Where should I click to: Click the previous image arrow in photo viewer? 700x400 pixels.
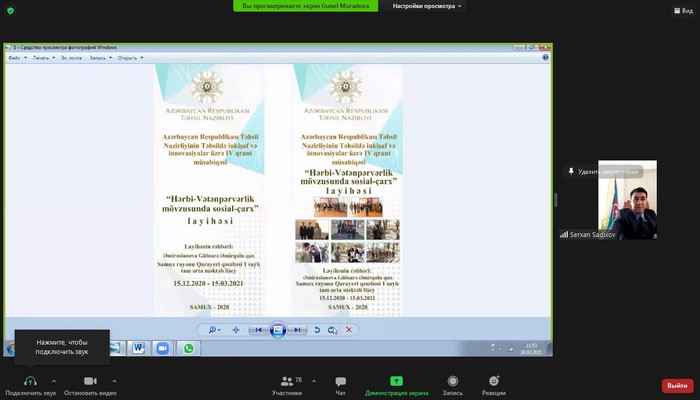coord(258,329)
